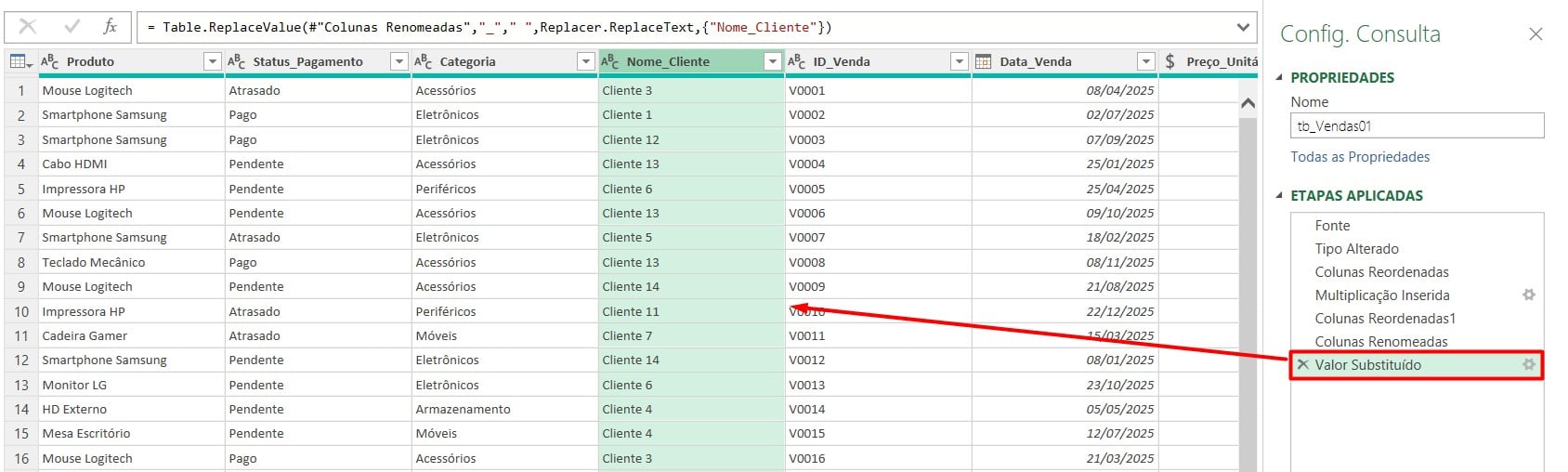The image size is (1568, 472).
Task: Open gear icon for Multiplicação Inserida step
Action: click(x=1528, y=295)
